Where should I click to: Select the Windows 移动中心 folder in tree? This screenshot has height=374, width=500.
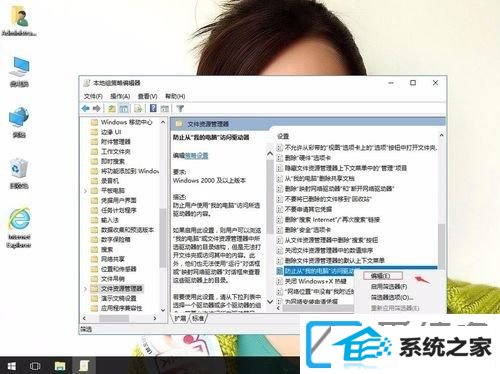click(x=122, y=122)
